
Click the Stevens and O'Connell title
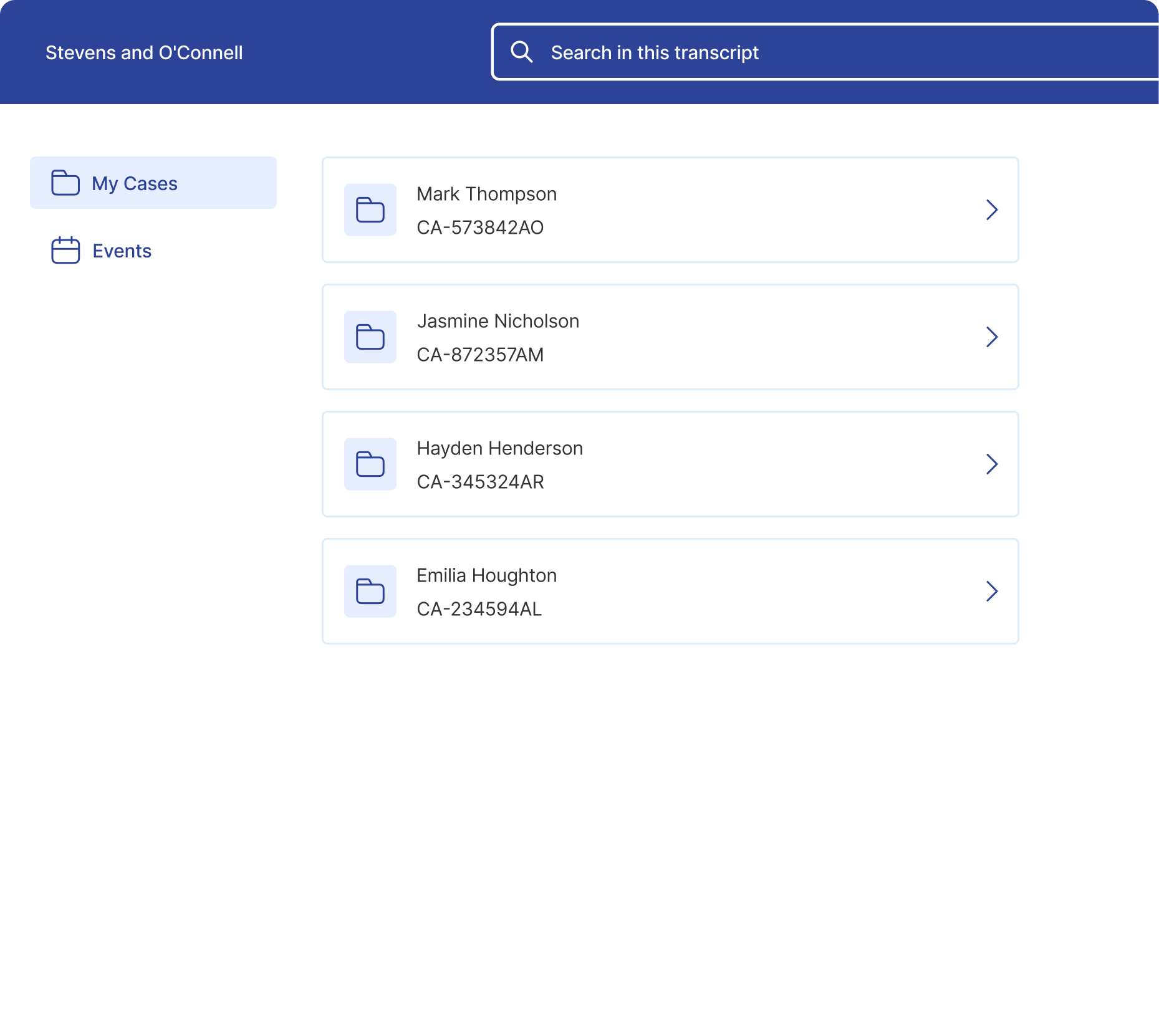144,52
